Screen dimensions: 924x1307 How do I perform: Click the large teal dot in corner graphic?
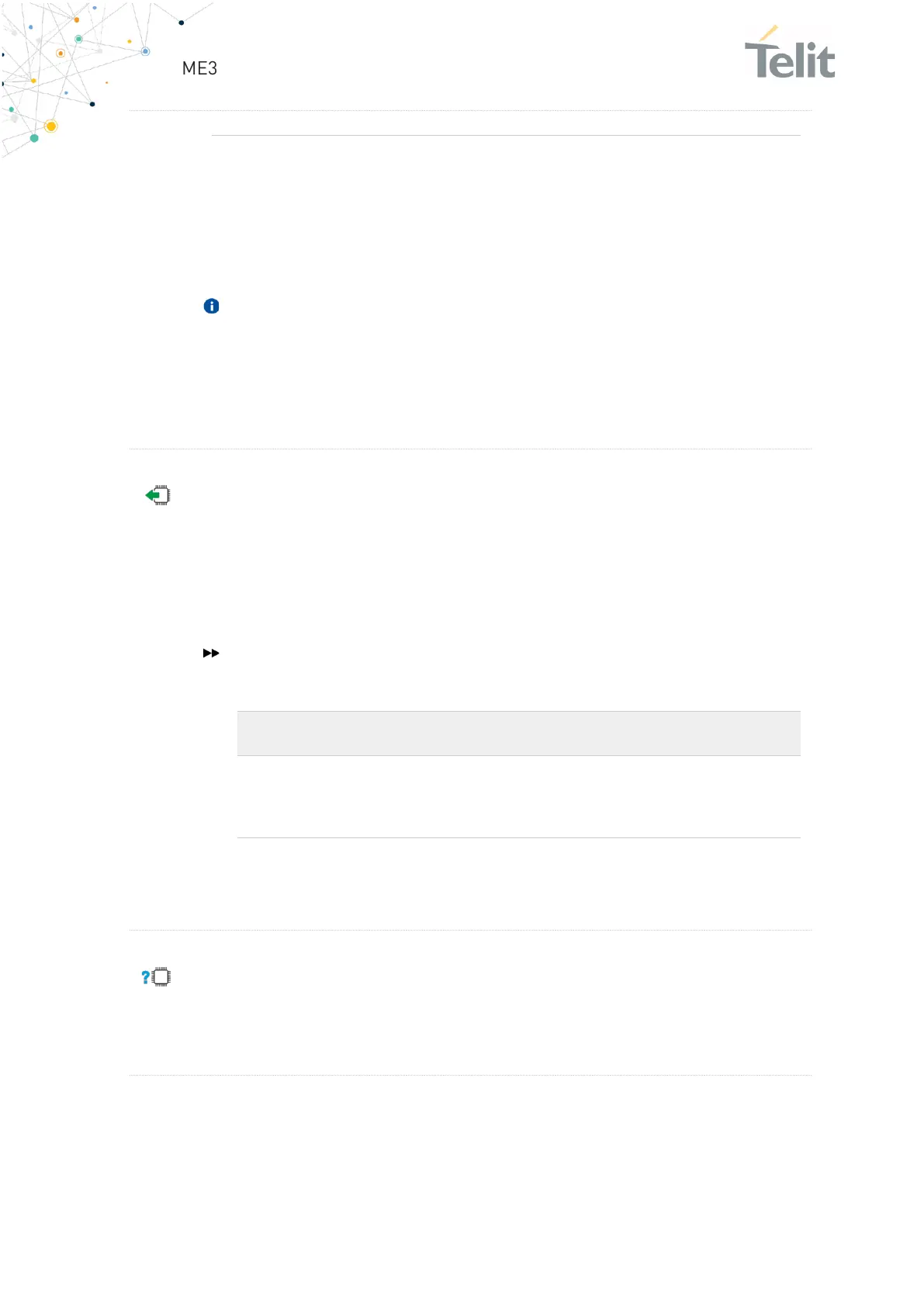[34, 138]
